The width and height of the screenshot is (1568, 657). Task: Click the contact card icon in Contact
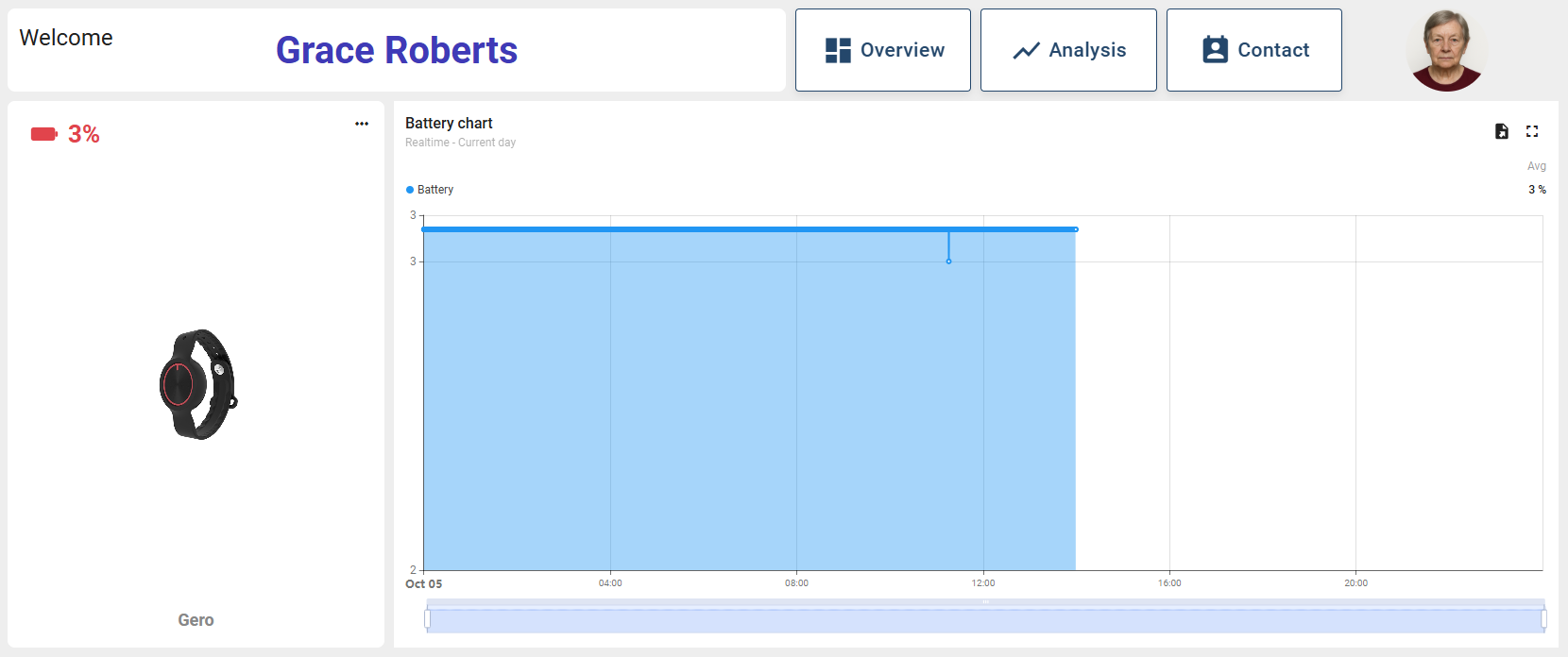[x=1215, y=50]
